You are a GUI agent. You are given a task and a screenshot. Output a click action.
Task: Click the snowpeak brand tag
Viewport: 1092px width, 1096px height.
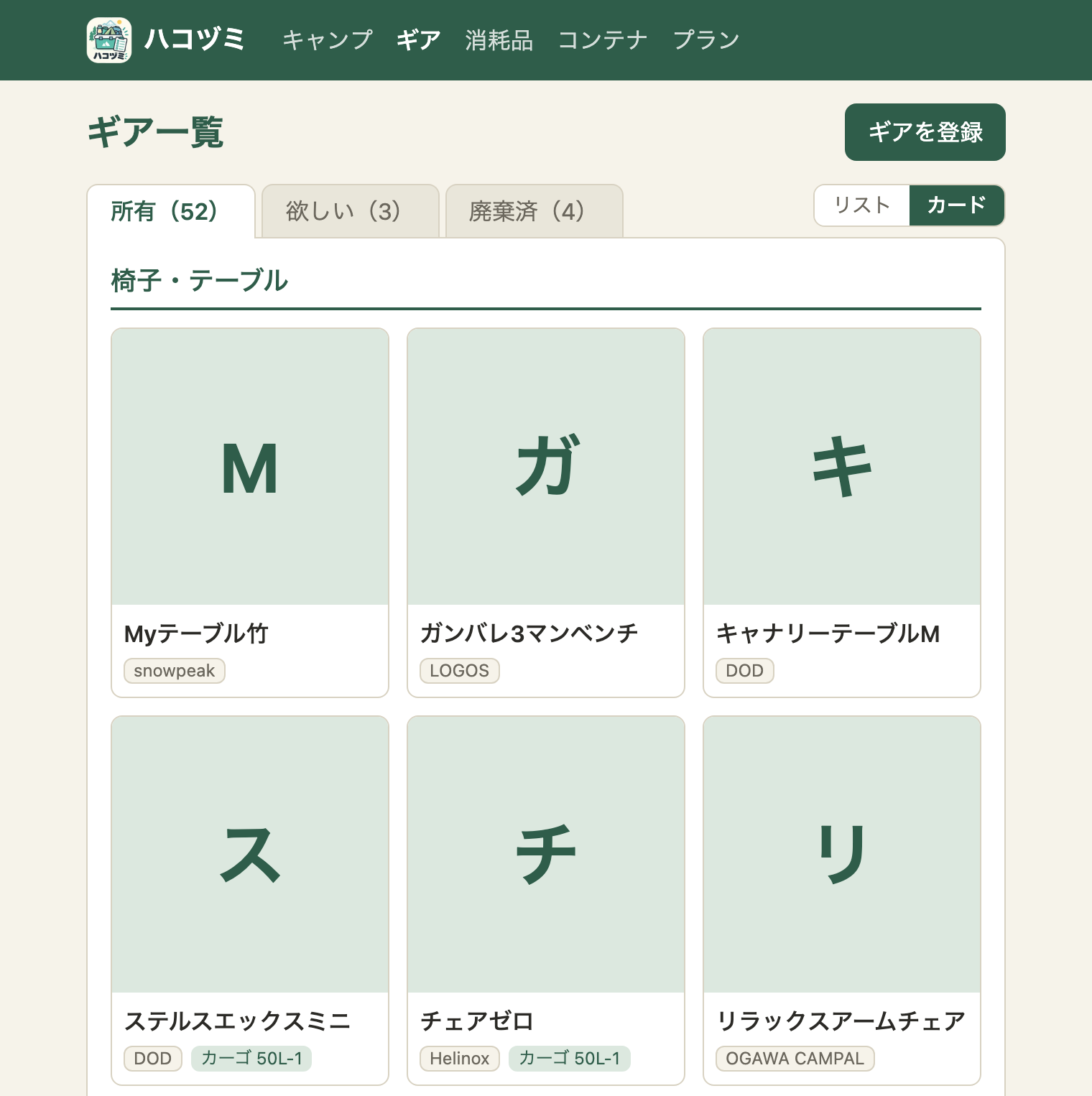175,671
